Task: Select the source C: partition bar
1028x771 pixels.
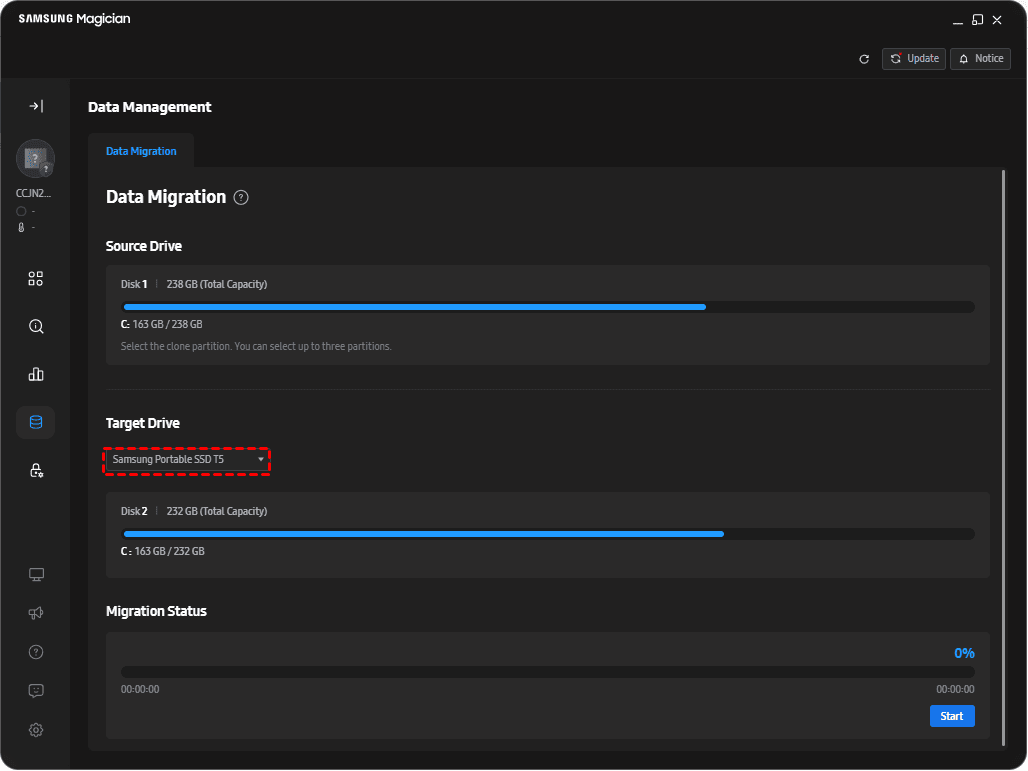Action: [x=414, y=307]
